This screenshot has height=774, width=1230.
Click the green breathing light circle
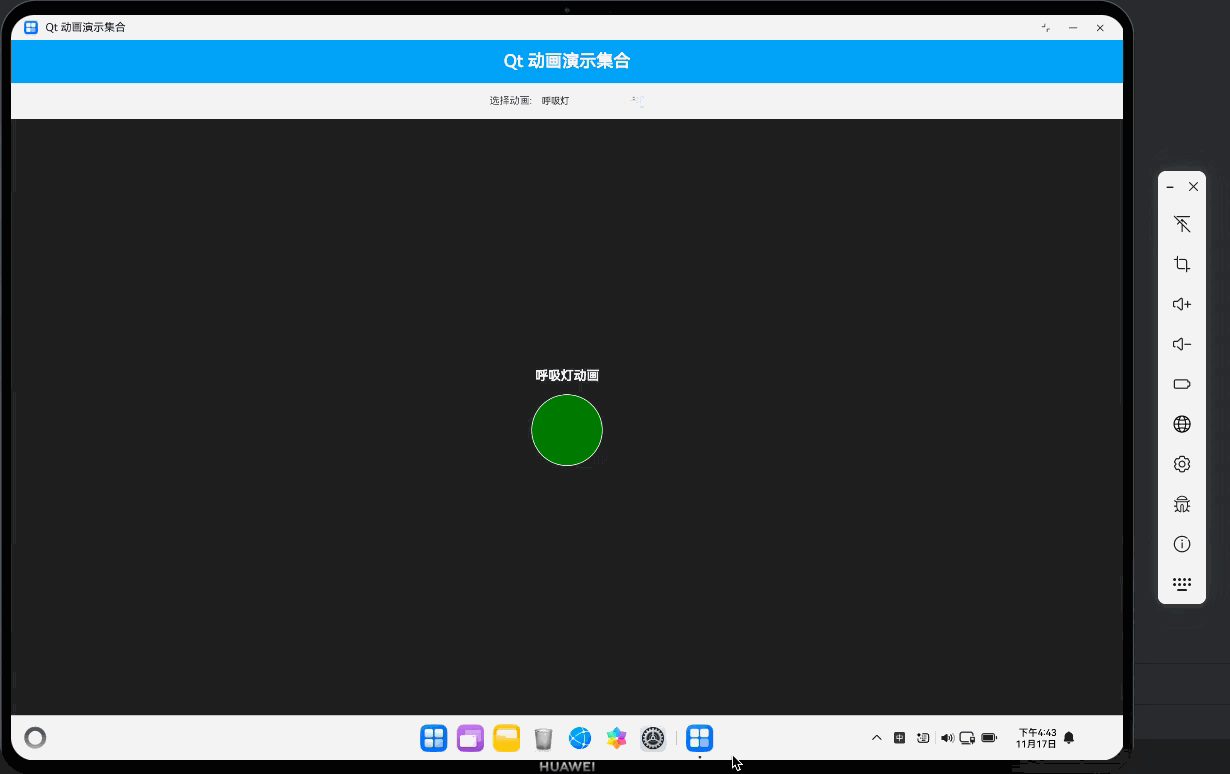567,430
